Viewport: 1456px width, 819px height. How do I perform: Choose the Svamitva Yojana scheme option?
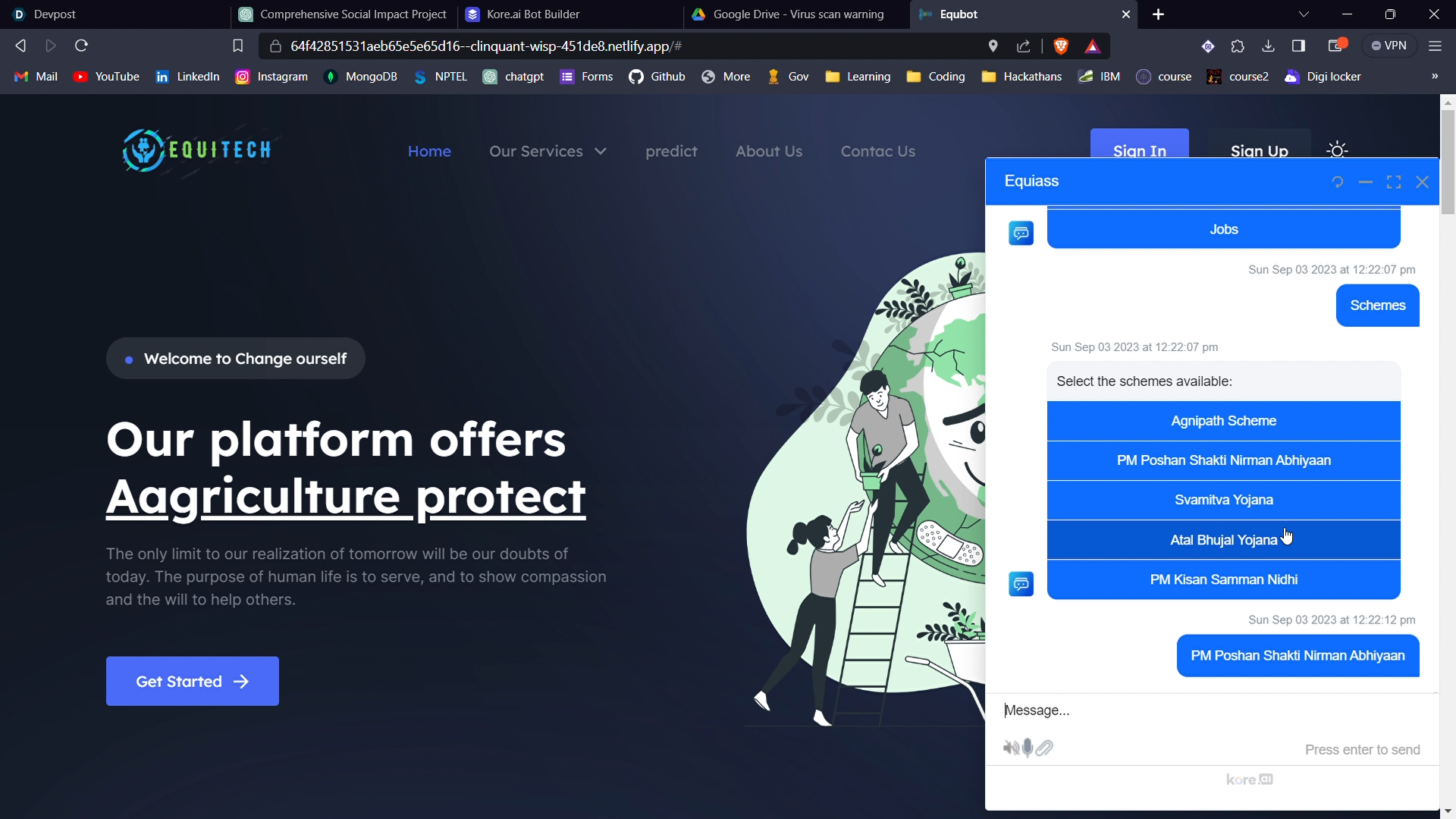pos(1223,500)
